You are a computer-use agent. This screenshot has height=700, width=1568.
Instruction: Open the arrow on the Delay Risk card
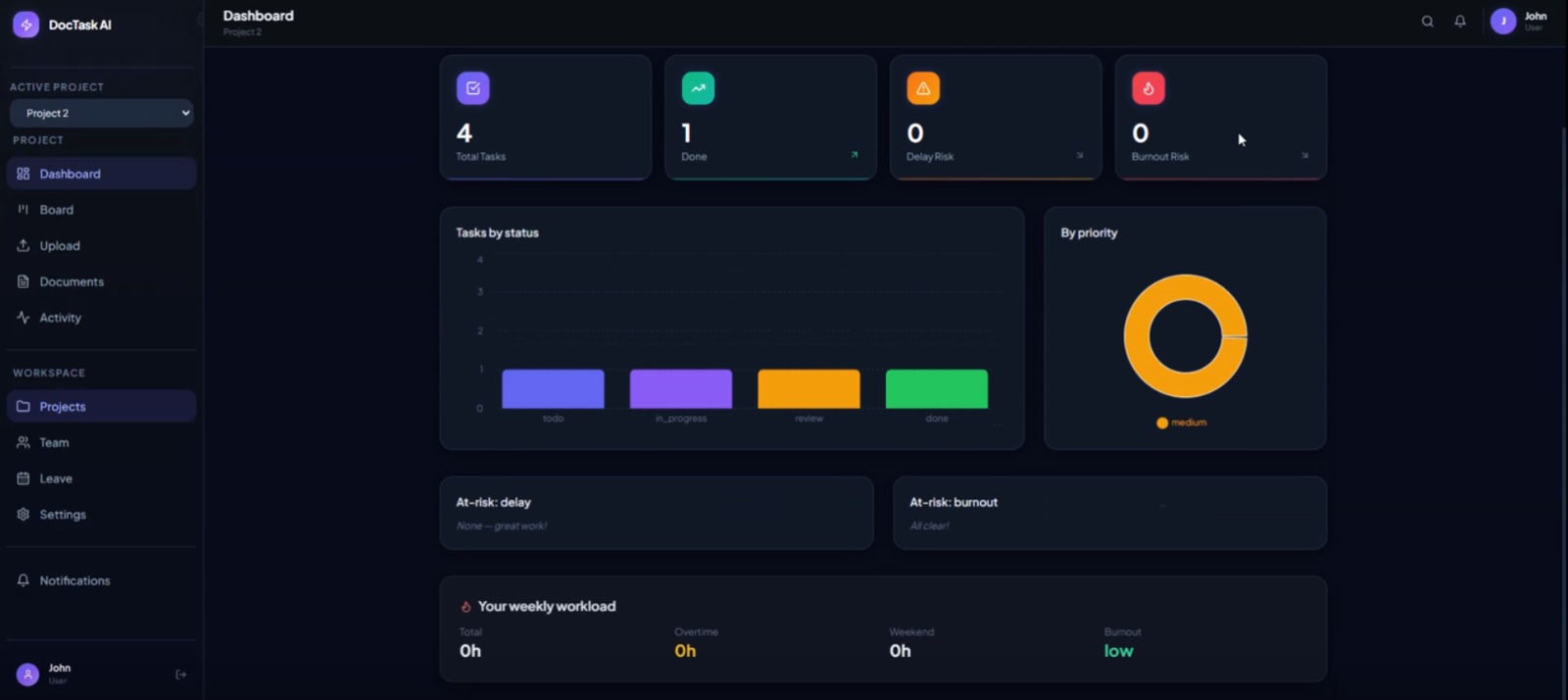pyautogui.click(x=1080, y=155)
